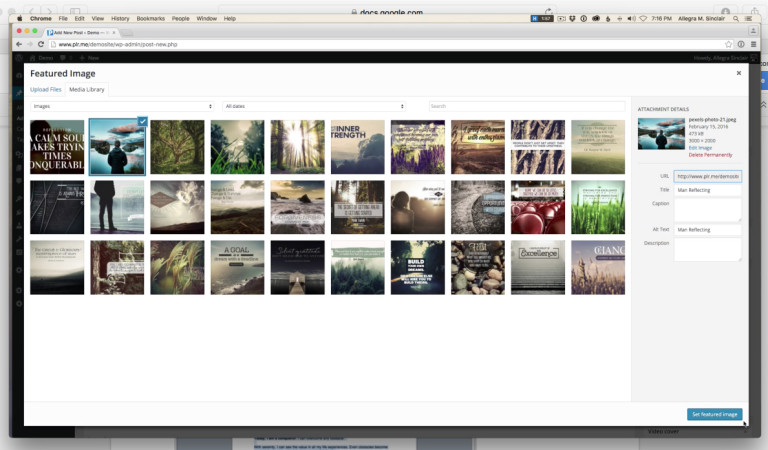
Task: Click the media Search field
Action: tap(527, 106)
